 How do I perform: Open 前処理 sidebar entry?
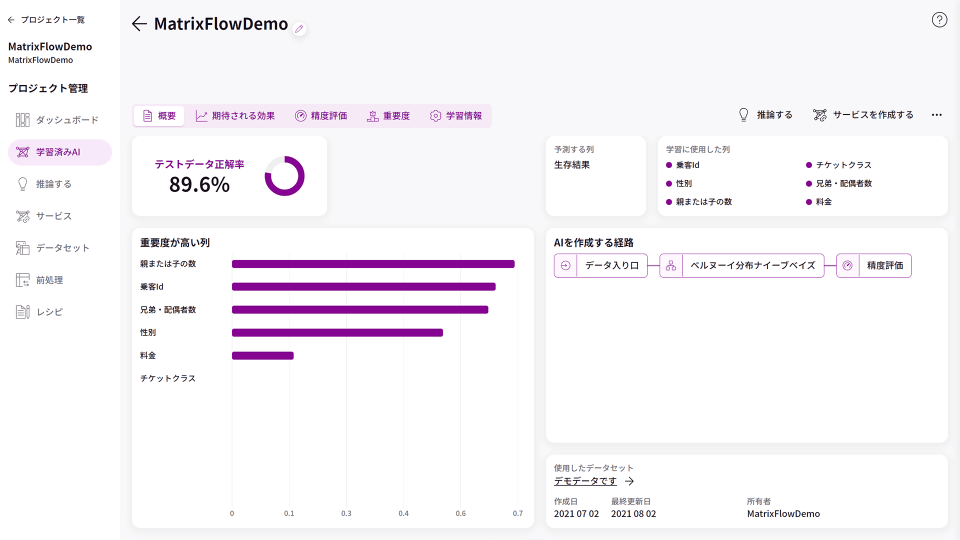(60, 280)
